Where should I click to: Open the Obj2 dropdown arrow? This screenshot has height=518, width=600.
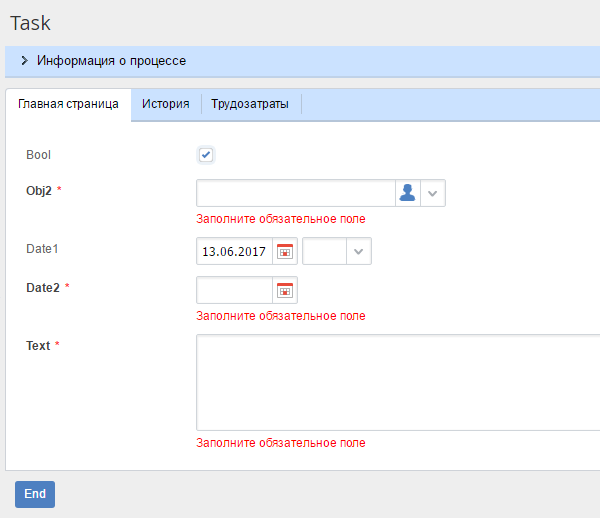pos(433,193)
